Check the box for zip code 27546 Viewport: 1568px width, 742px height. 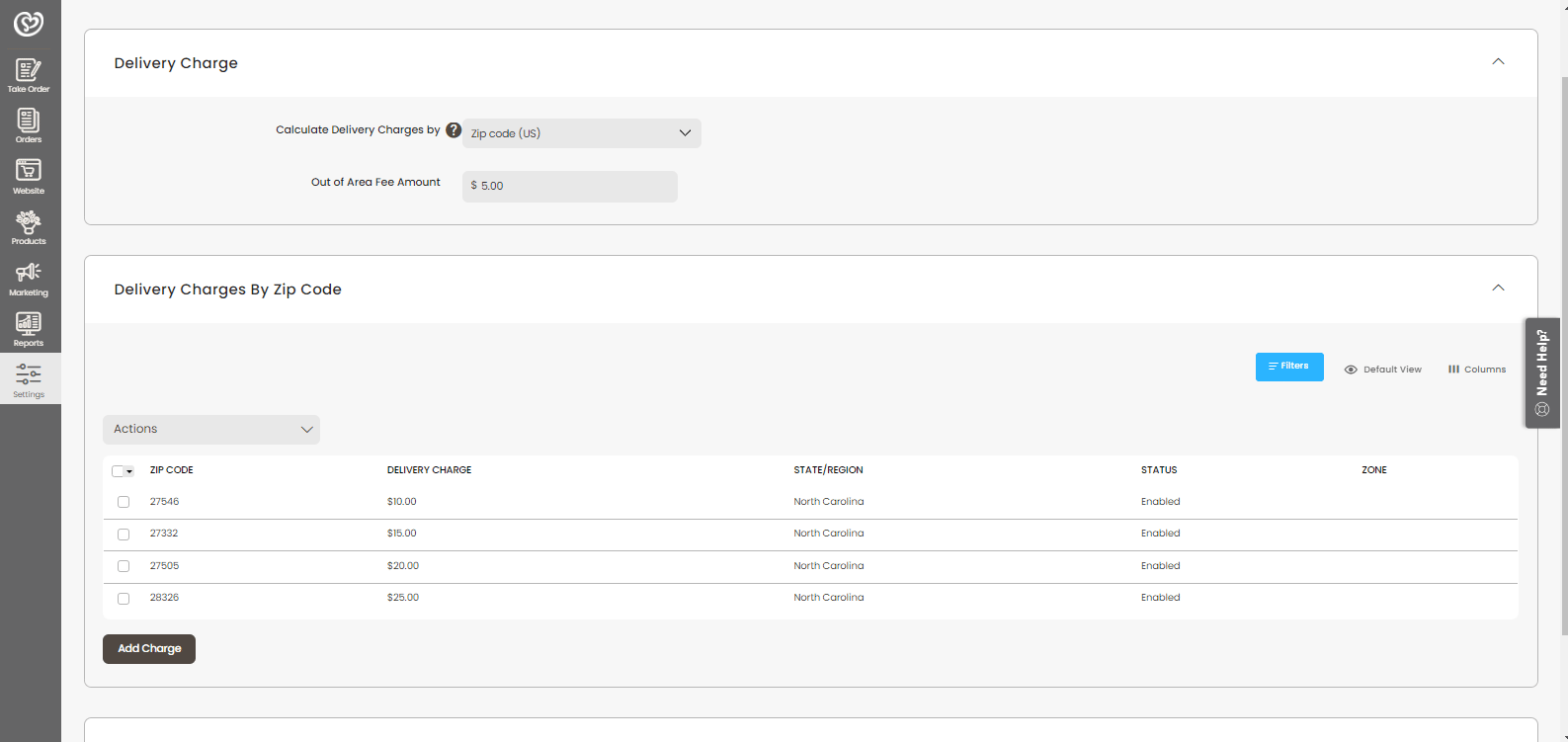124,502
